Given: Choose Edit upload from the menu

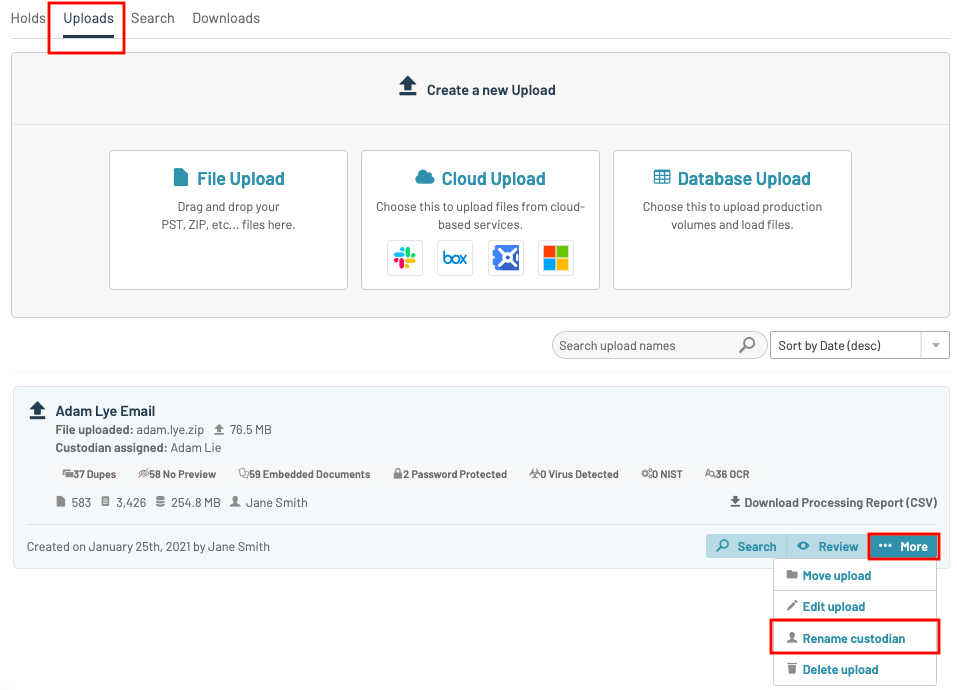Looking at the screenshot, I should (x=854, y=606).
